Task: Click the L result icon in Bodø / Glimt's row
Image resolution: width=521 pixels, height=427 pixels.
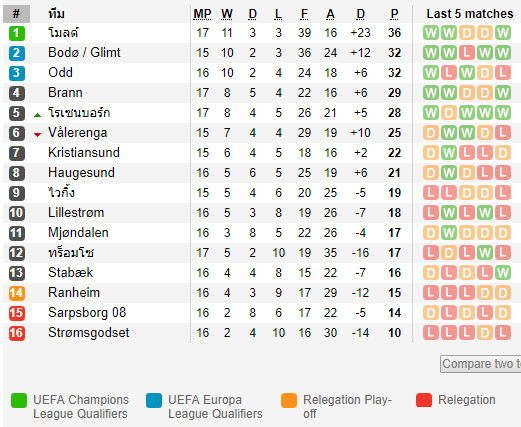Action: [467, 53]
